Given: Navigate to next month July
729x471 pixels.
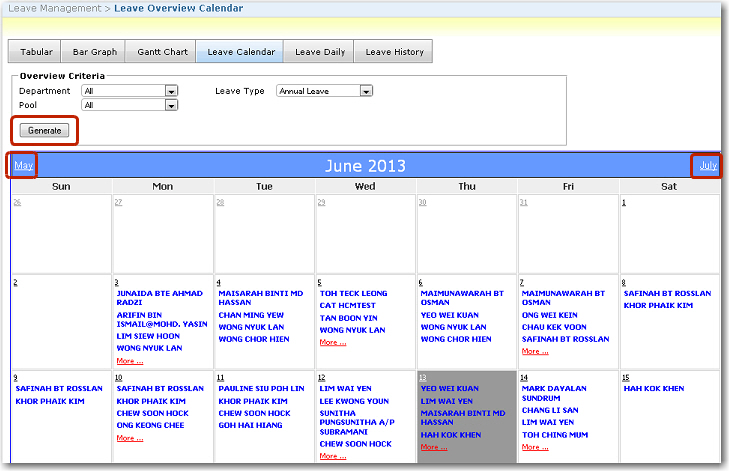Looking at the screenshot, I should (708, 166).
